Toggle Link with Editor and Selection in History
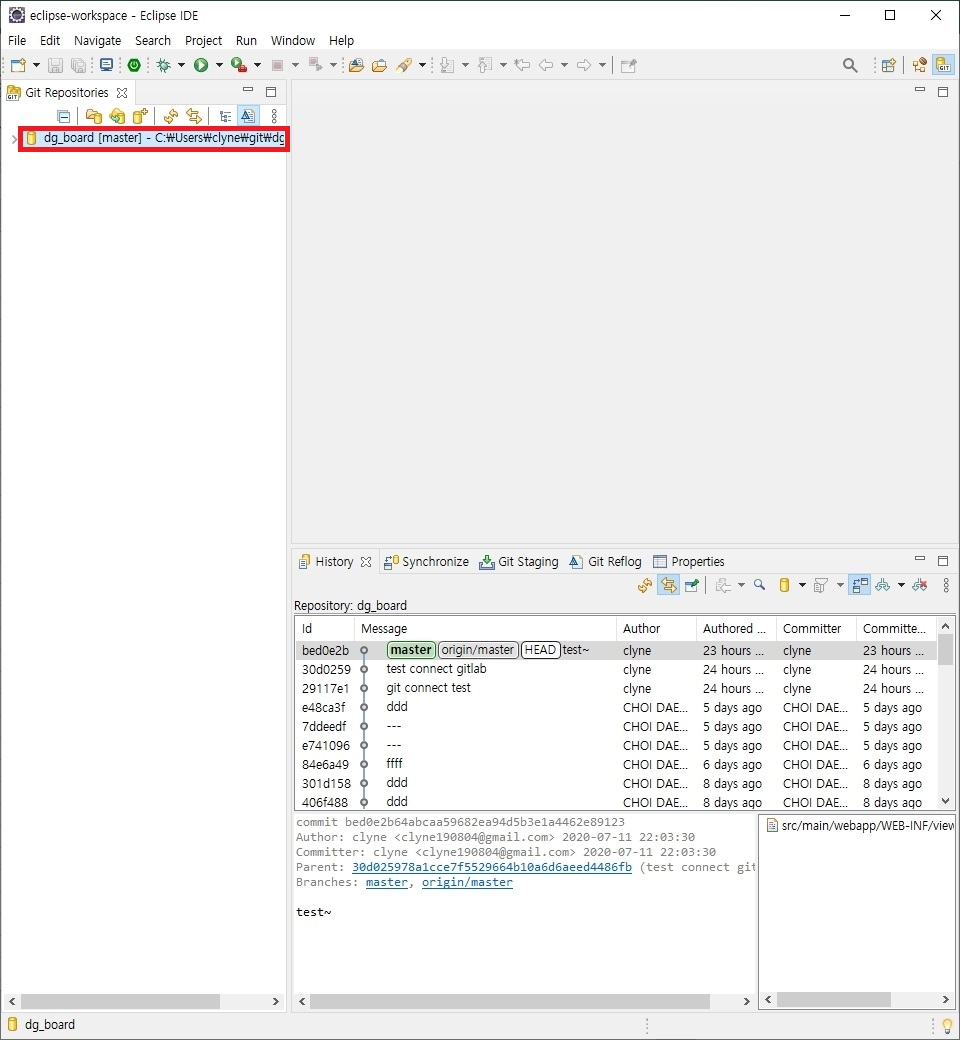Screen dimensions: 960x1040 point(668,586)
